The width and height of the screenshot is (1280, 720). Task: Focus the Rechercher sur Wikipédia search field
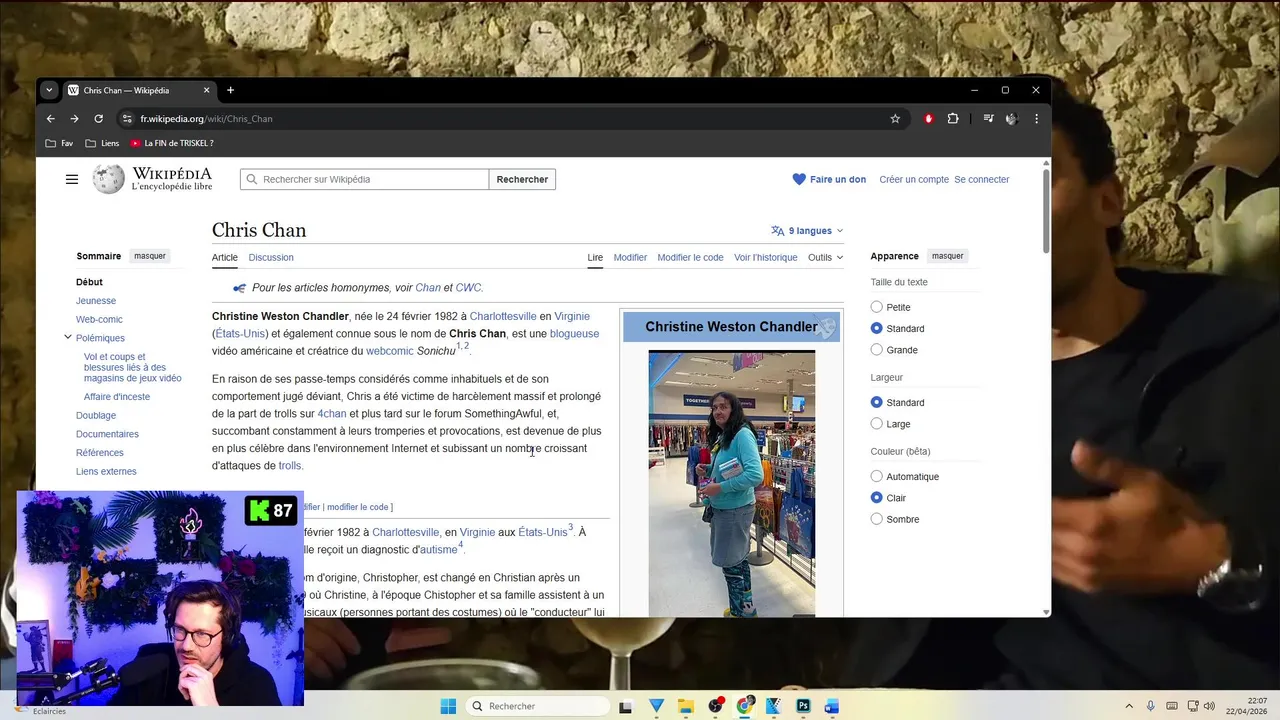tap(364, 179)
